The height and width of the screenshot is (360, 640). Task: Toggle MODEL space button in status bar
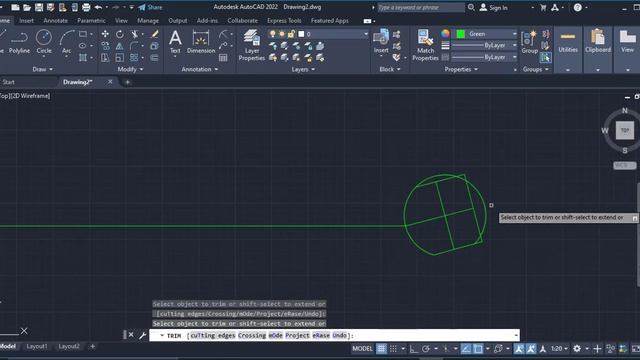[x=362, y=349]
